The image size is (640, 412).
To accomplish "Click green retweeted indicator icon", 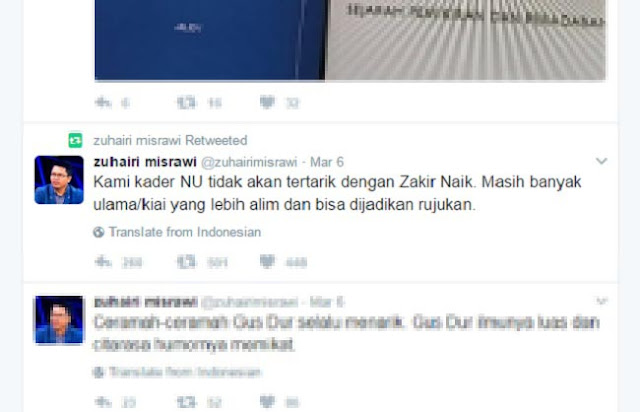I will (75, 140).
